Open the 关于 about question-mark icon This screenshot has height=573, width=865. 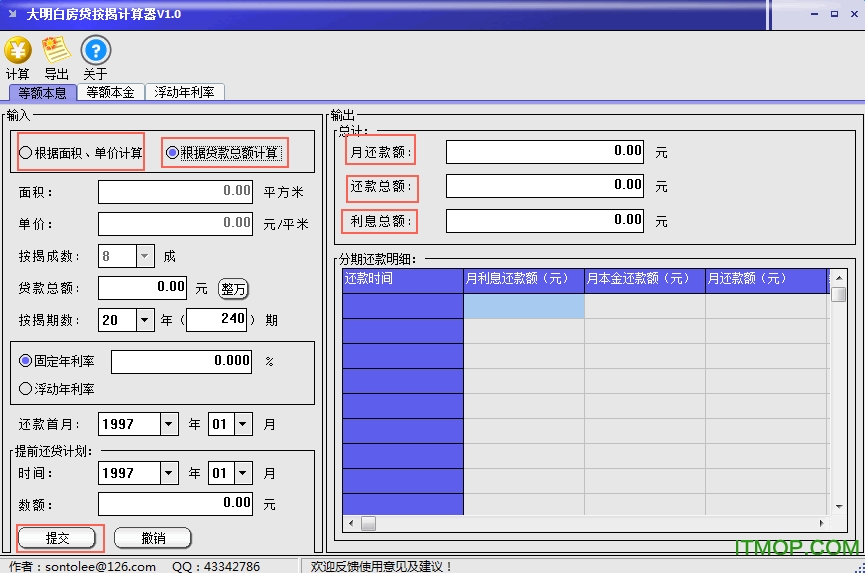(95, 50)
